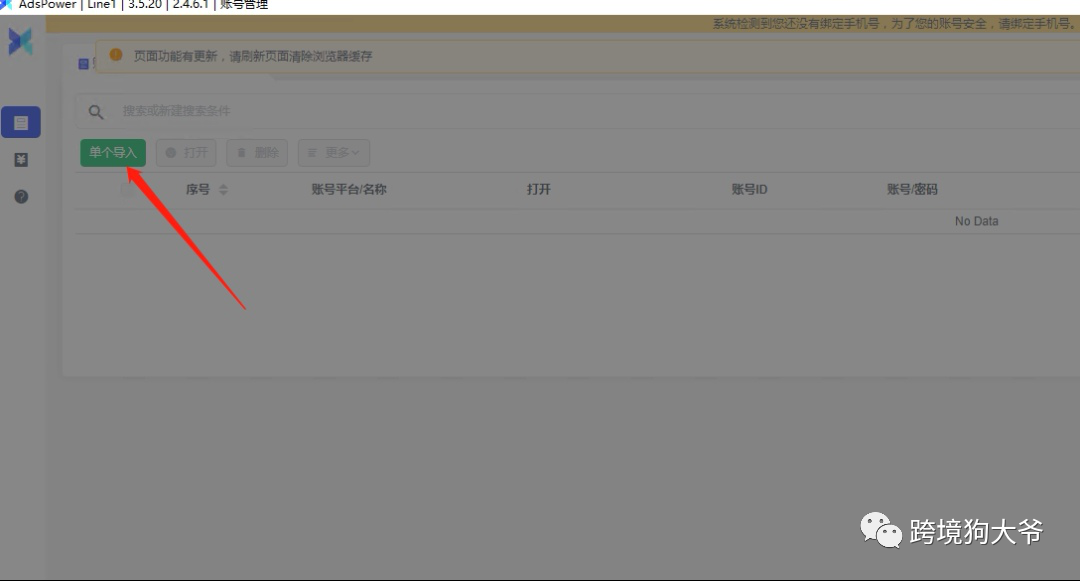Click the warning icon in update notice banner
The image size is (1080, 581).
click(x=117, y=56)
